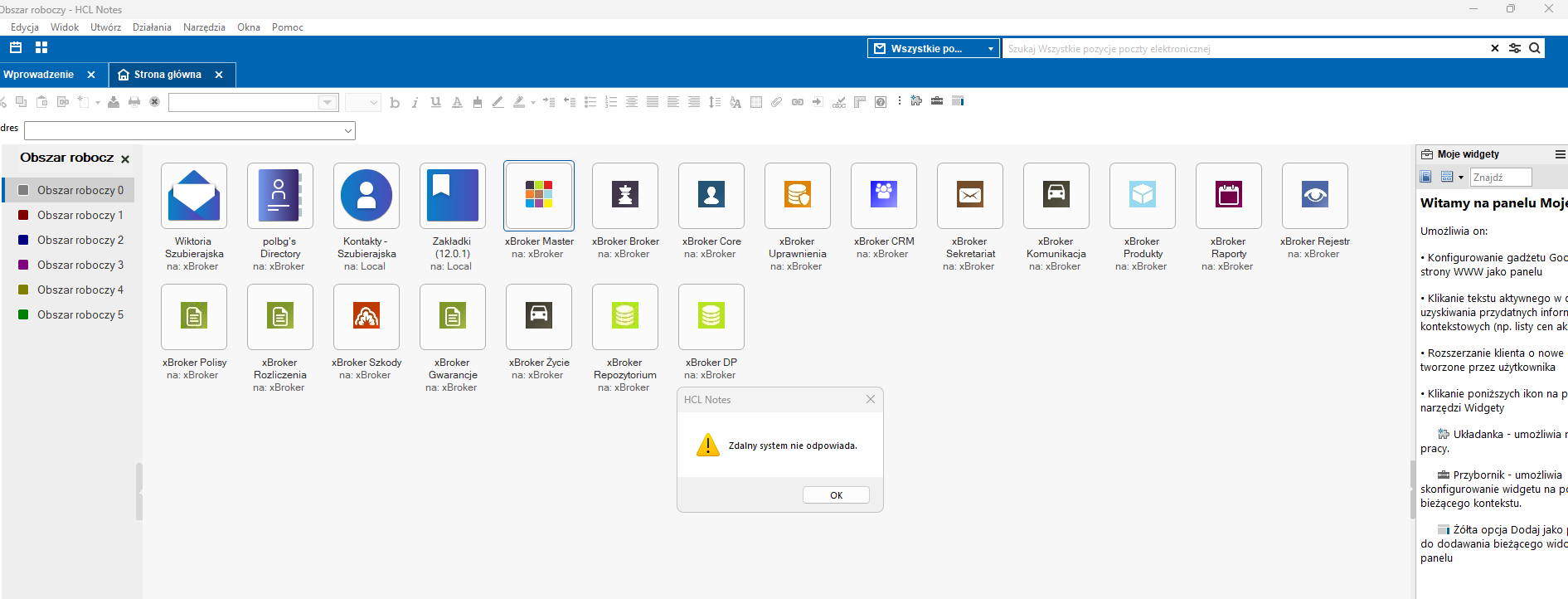Open xBroker Sekretariat database icon
Viewport: 1568px width, 599px height.
coord(970,196)
